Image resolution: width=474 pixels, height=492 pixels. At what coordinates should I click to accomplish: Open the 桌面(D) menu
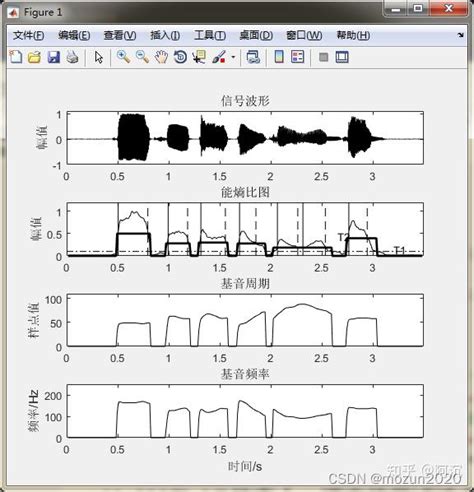coord(256,35)
